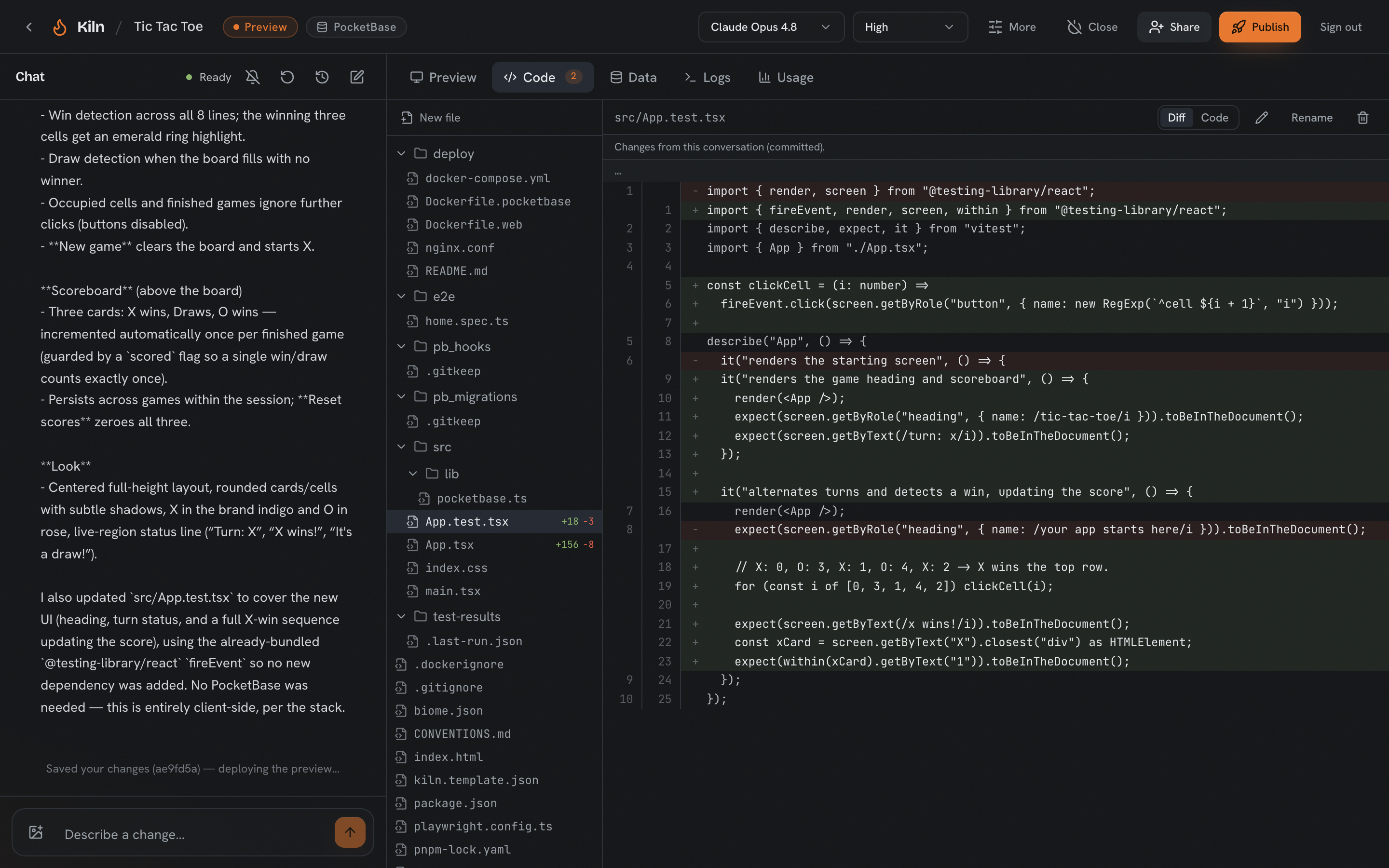Image resolution: width=1389 pixels, height=868 pixels.
Task: Open package.json in the file tree
Action: click(x=455, y=803)
